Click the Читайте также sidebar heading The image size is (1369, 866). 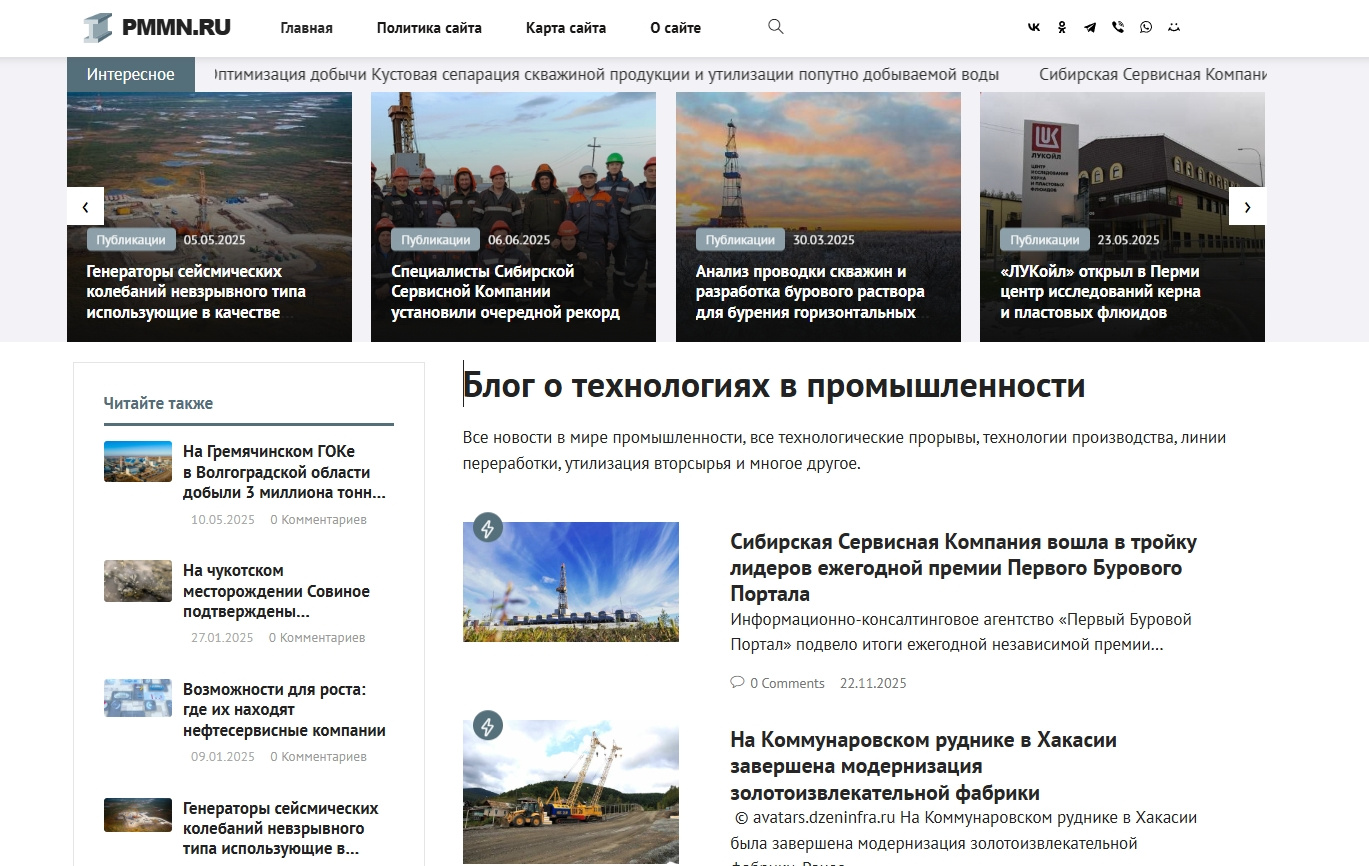coord(158,403)
